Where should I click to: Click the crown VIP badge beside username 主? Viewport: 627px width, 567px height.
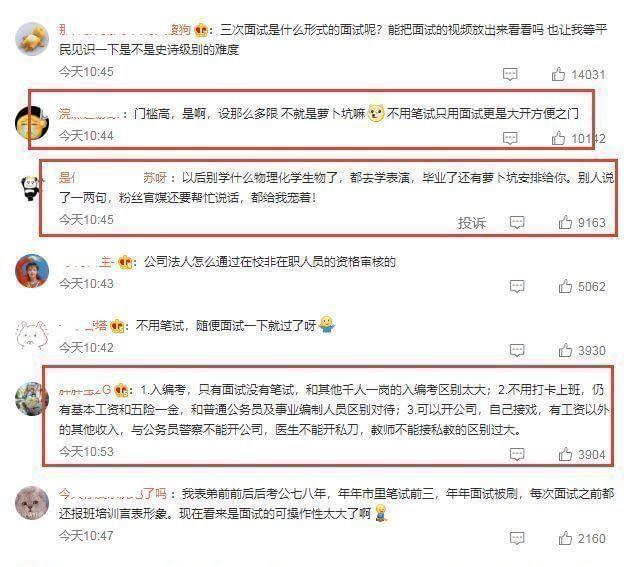click(x=126, y=262)
